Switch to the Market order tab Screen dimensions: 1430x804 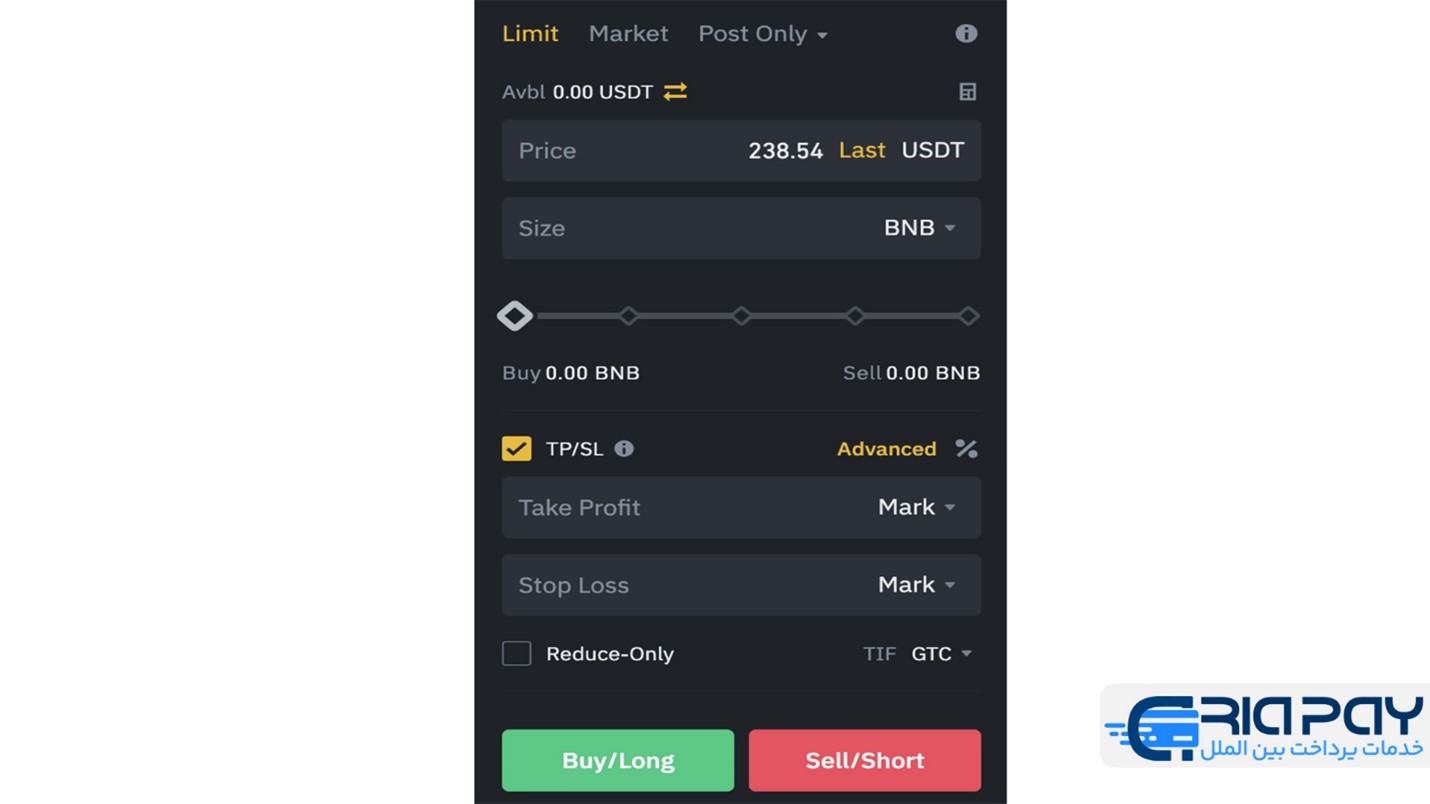(628, 34)
